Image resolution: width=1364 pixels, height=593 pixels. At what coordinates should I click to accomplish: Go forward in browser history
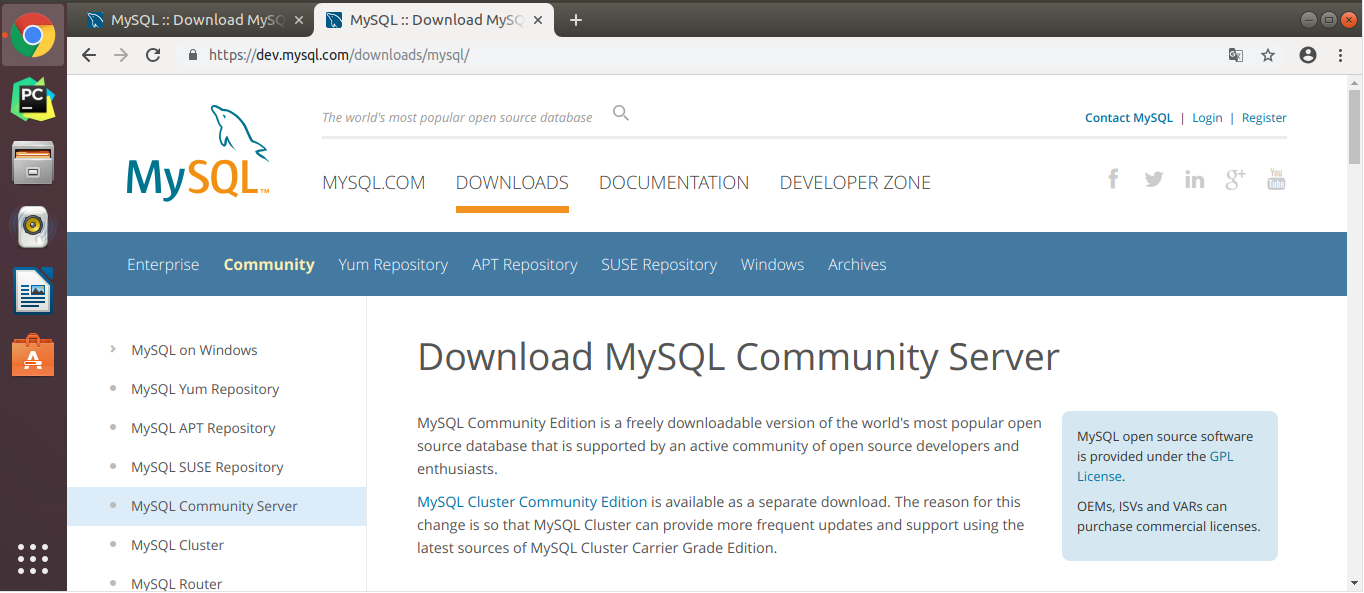click(121, 55)
